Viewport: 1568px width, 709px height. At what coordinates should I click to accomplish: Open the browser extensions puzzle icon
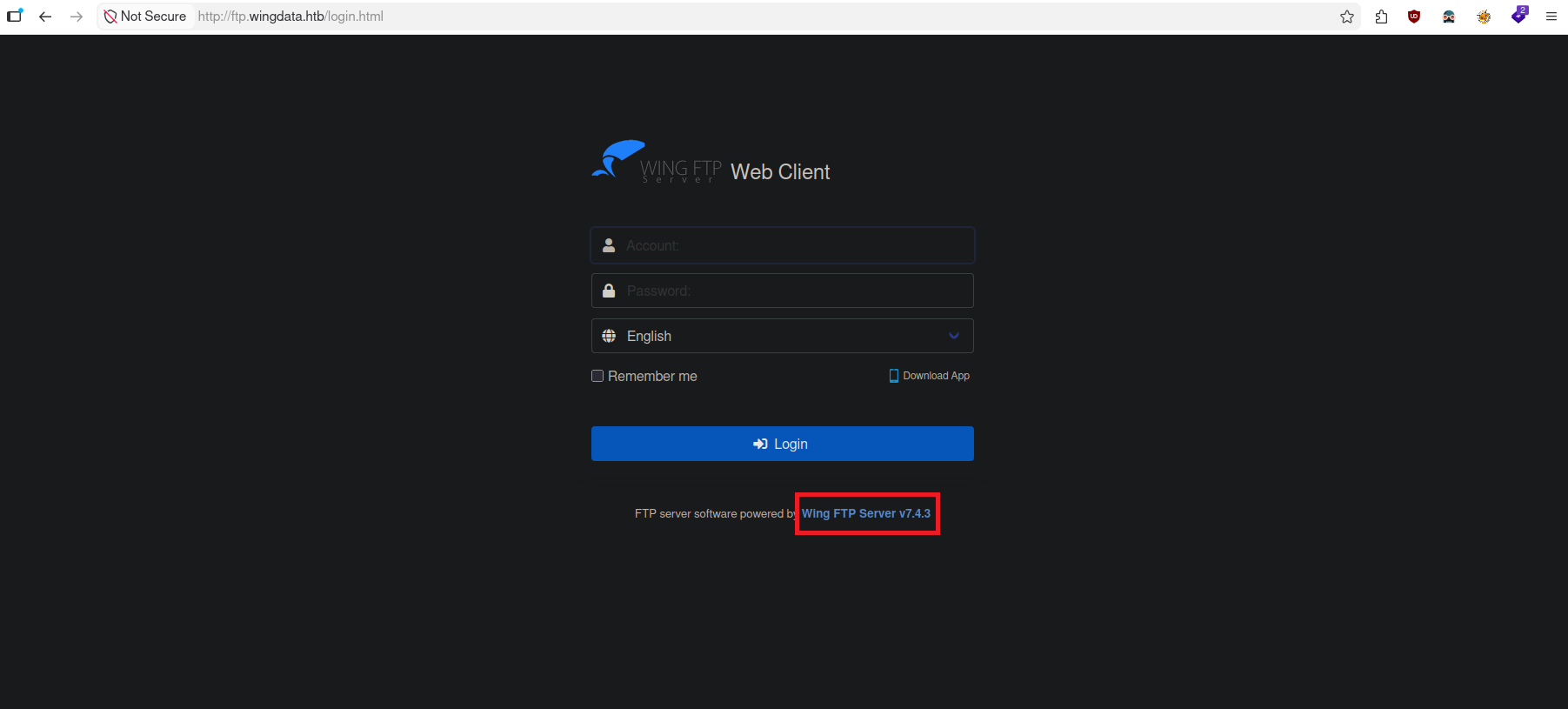pyautogui.click(x=1381, y=17)
